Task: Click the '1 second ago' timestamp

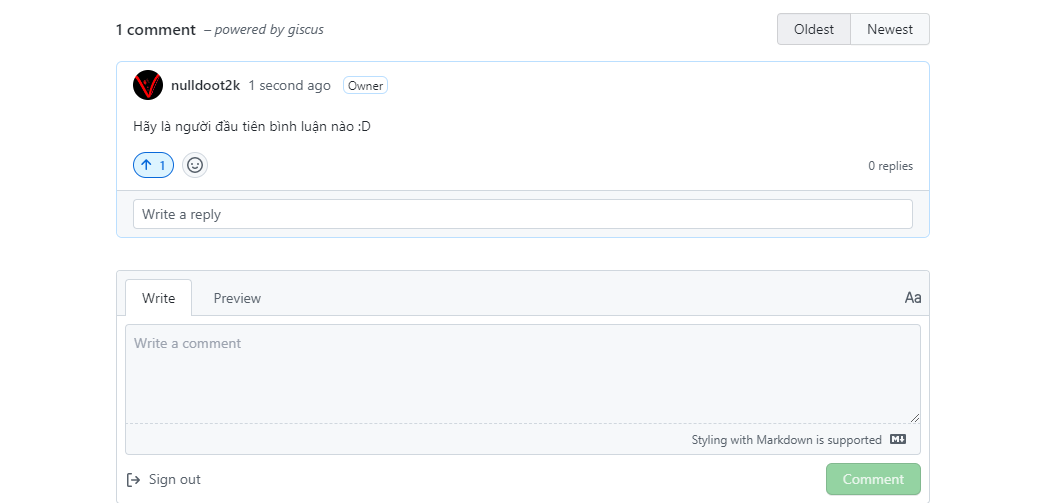Action: (x=290, y=86)
